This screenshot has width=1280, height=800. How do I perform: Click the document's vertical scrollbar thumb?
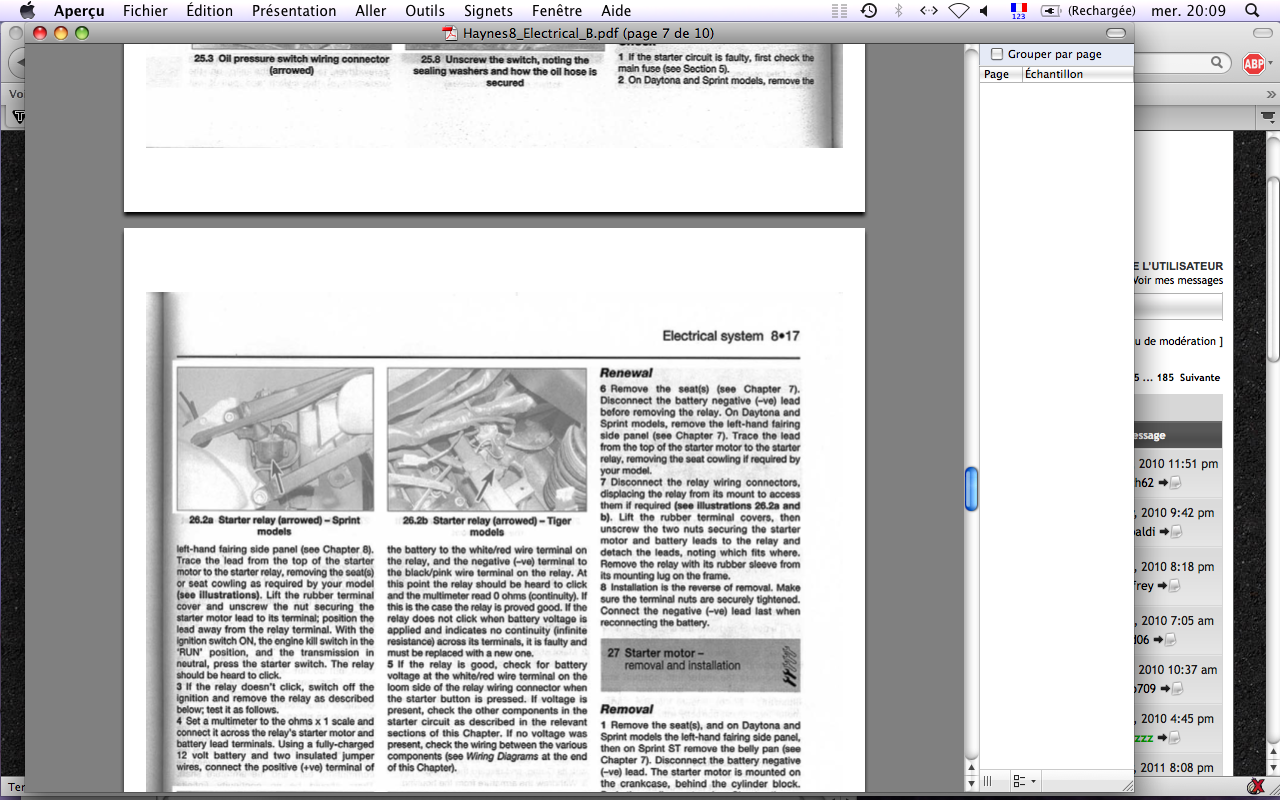[971, 489]
